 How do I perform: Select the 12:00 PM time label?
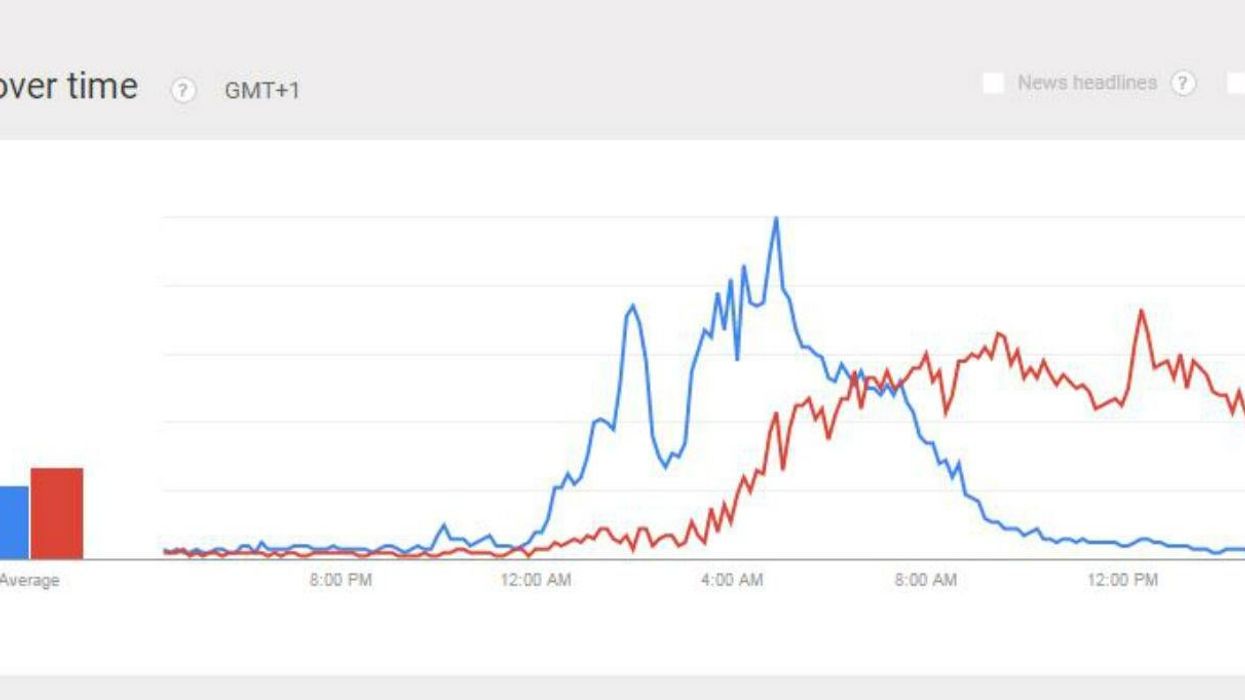[x=1122, y=580]
